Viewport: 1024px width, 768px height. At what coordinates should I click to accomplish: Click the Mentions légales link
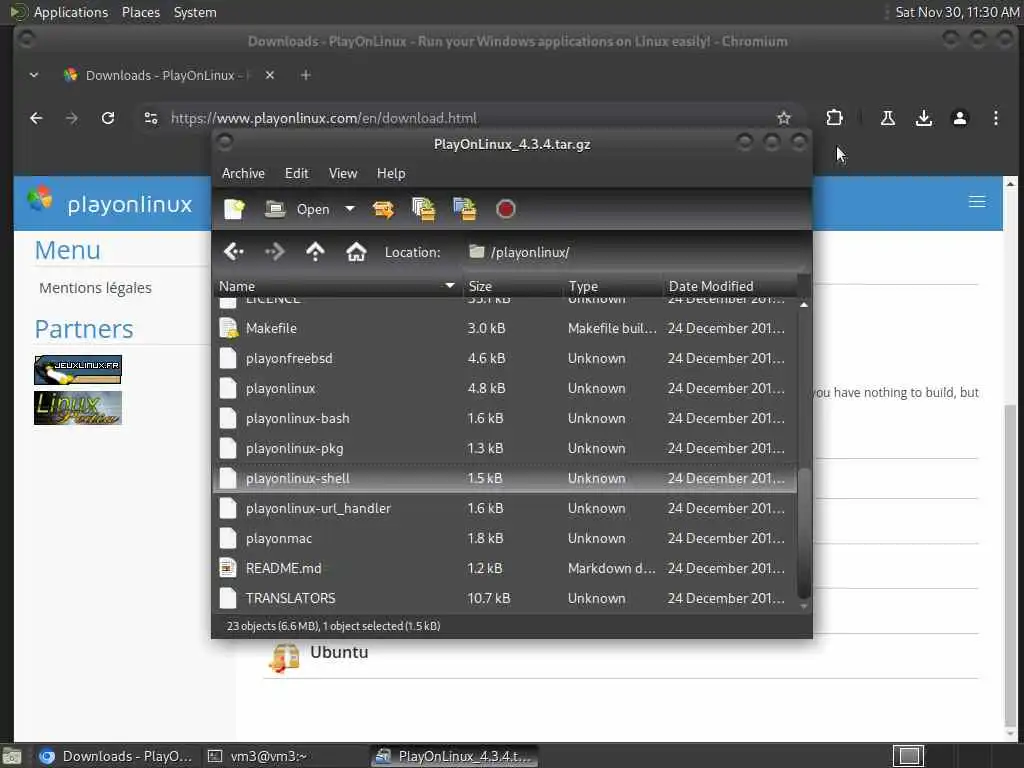point(95,288)
